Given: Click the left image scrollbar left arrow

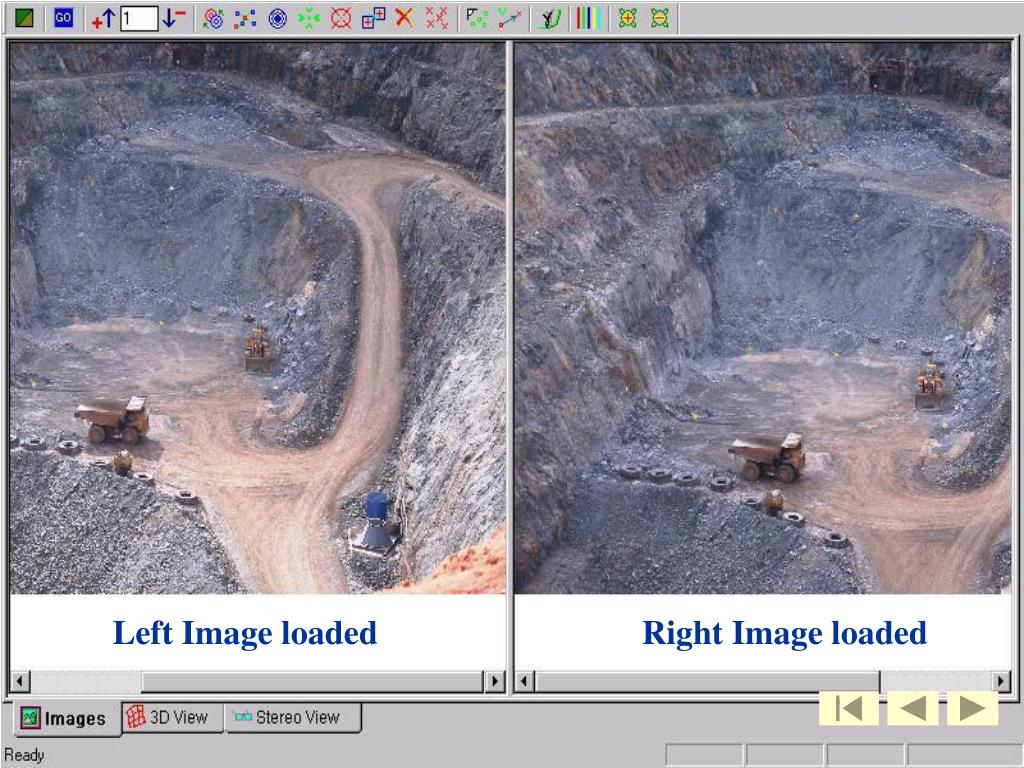Looking at the screenshot, I should point(20,681).
